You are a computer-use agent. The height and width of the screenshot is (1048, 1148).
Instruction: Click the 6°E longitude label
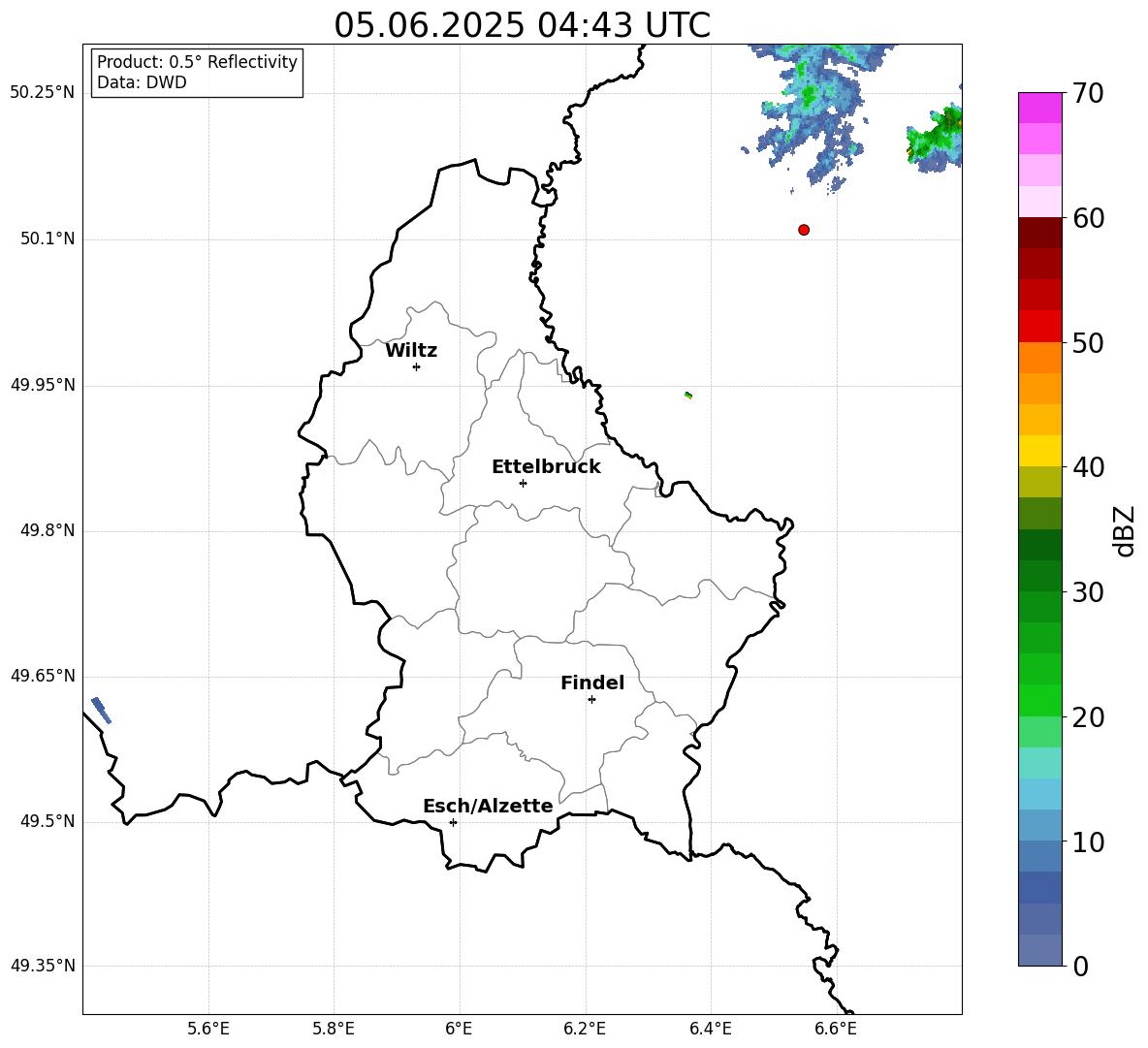coord(459,1029)
